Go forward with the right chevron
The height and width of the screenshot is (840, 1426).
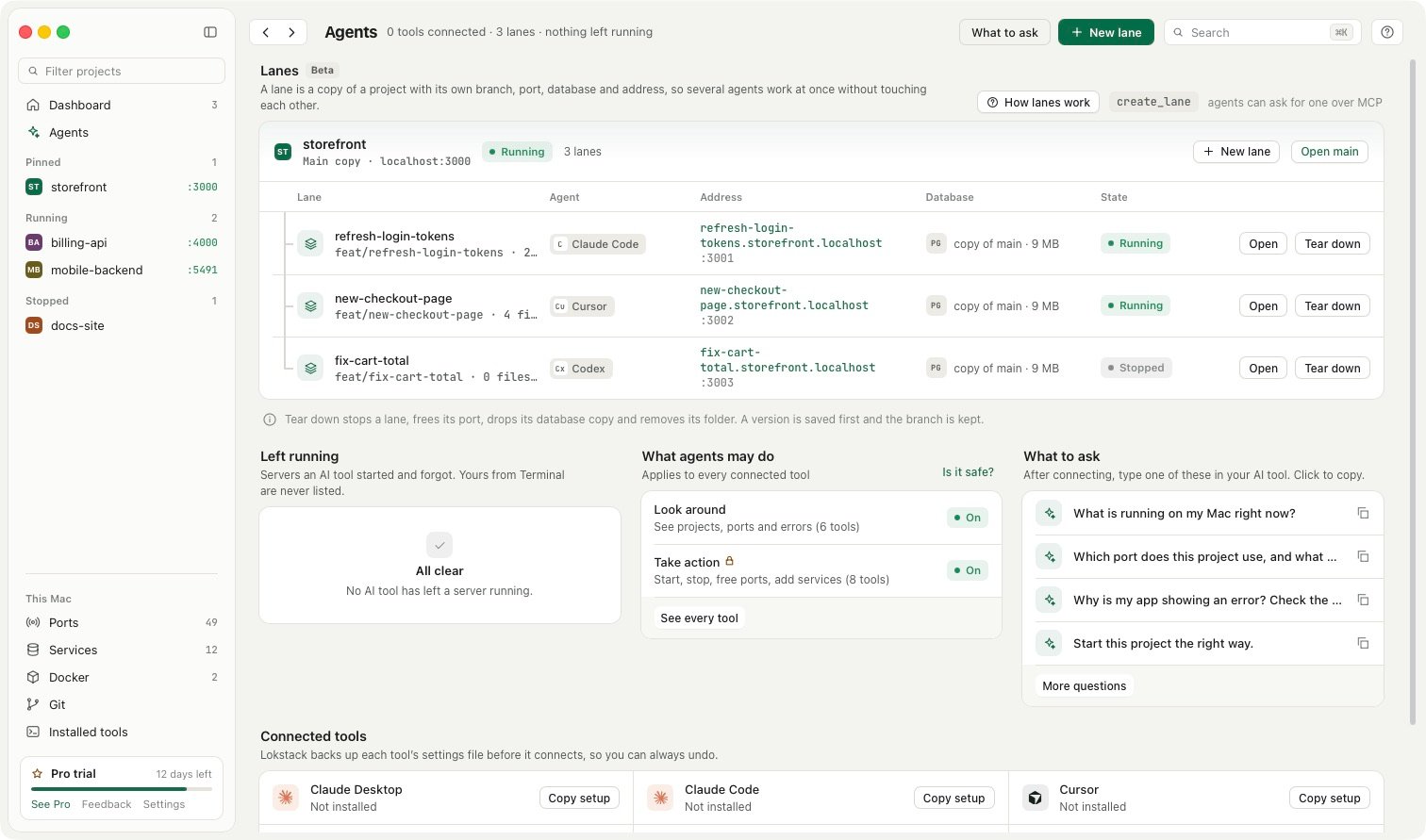coord(291,32)
